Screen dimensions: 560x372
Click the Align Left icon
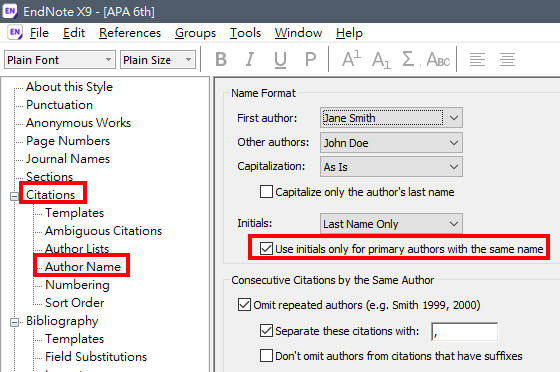pyautogui.click(x=477, y=60)
